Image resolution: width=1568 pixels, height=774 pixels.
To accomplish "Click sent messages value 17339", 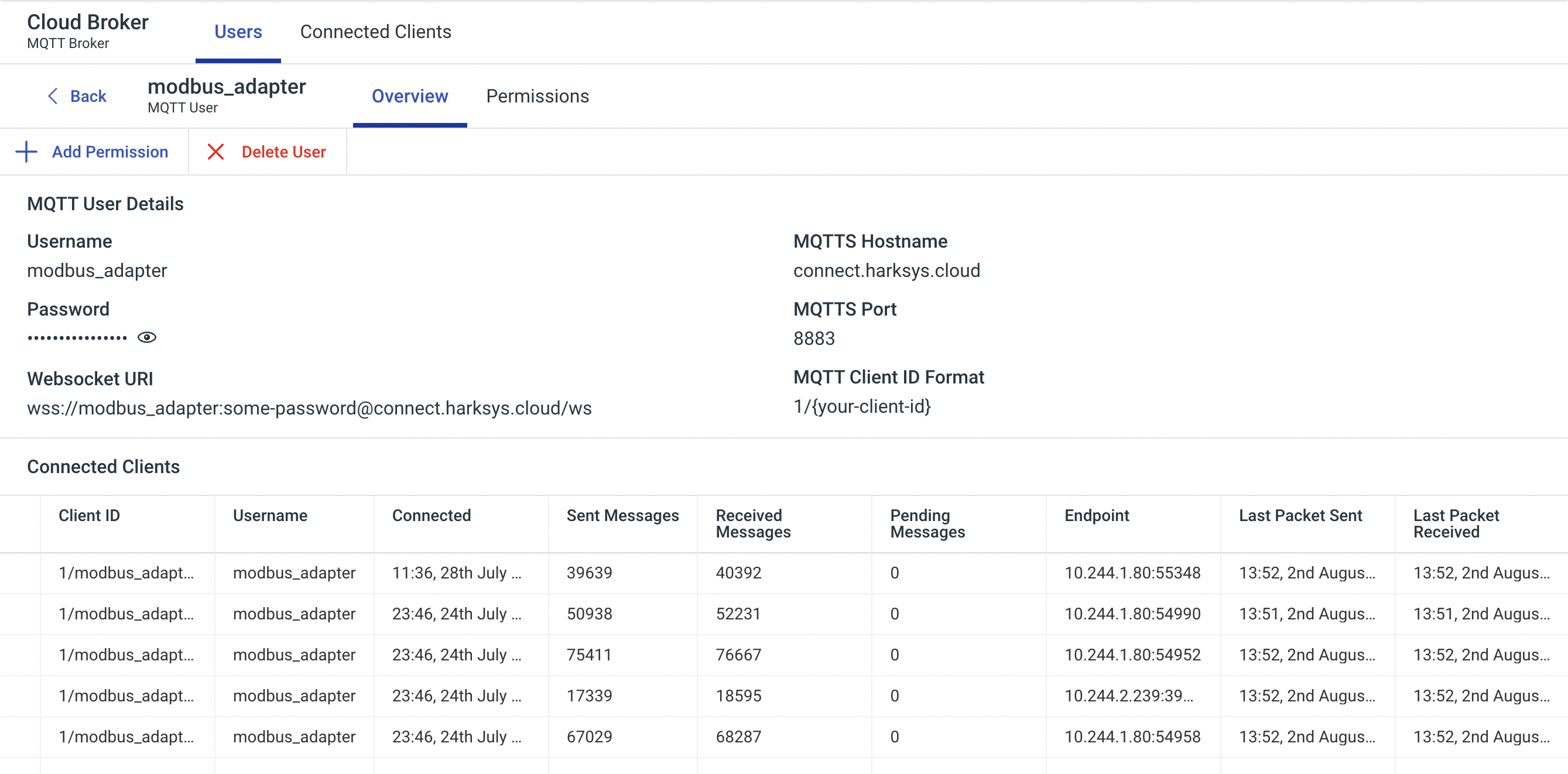I will click(x=589, y=696).
